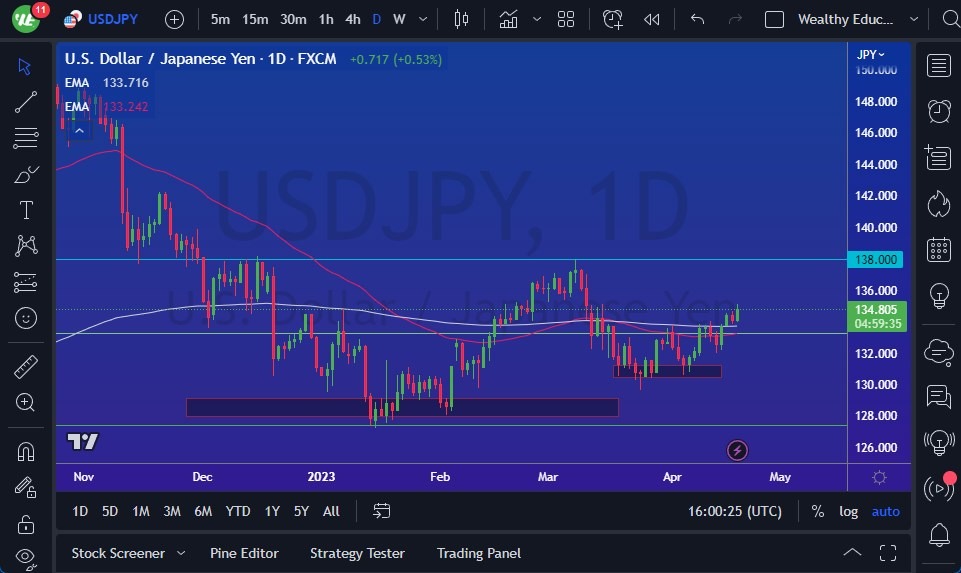Select the weekly W timeframe
961x573 pixels.
click(x=399, y=20)
